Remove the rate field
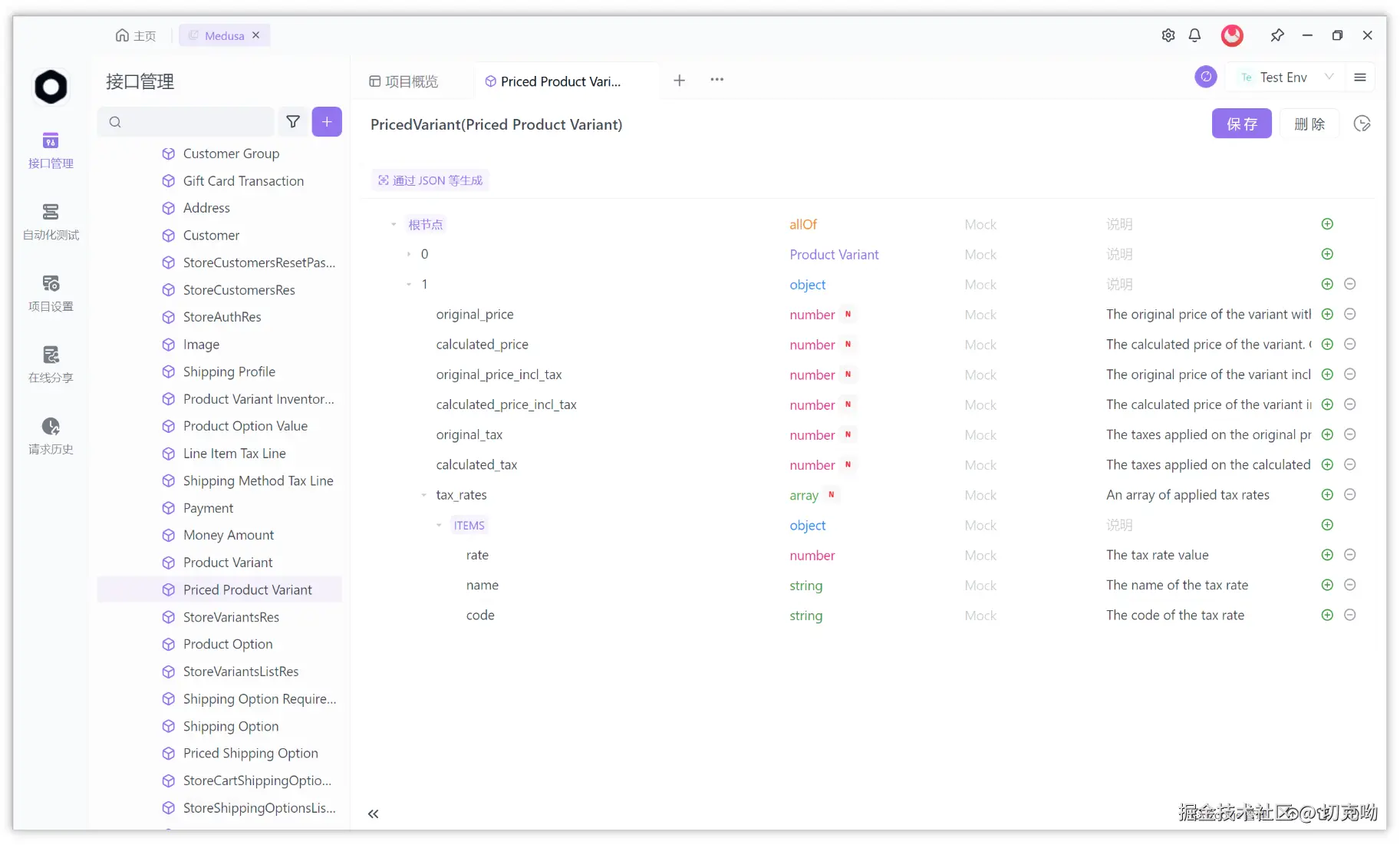Image resolution: width=1400 pixels, height=845 pixels. [x=1350, y=554]
